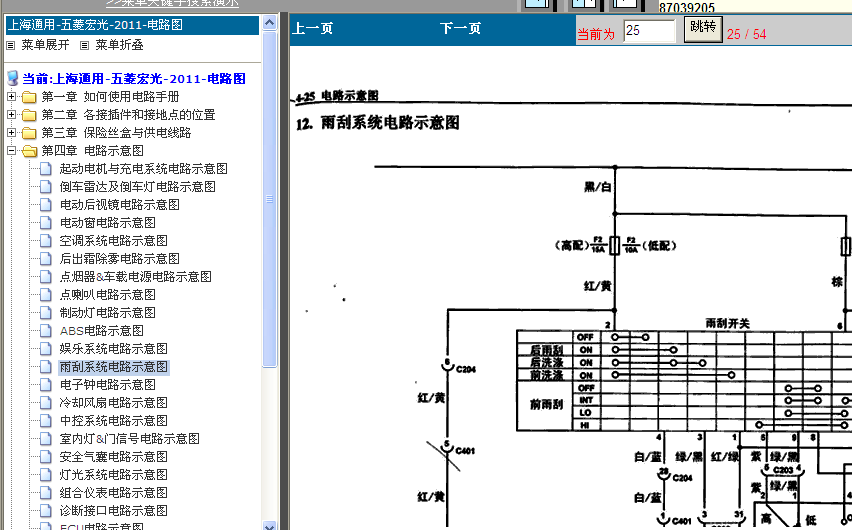Click folder icon of 第二章
852x530 pixels.
(29, 115)
